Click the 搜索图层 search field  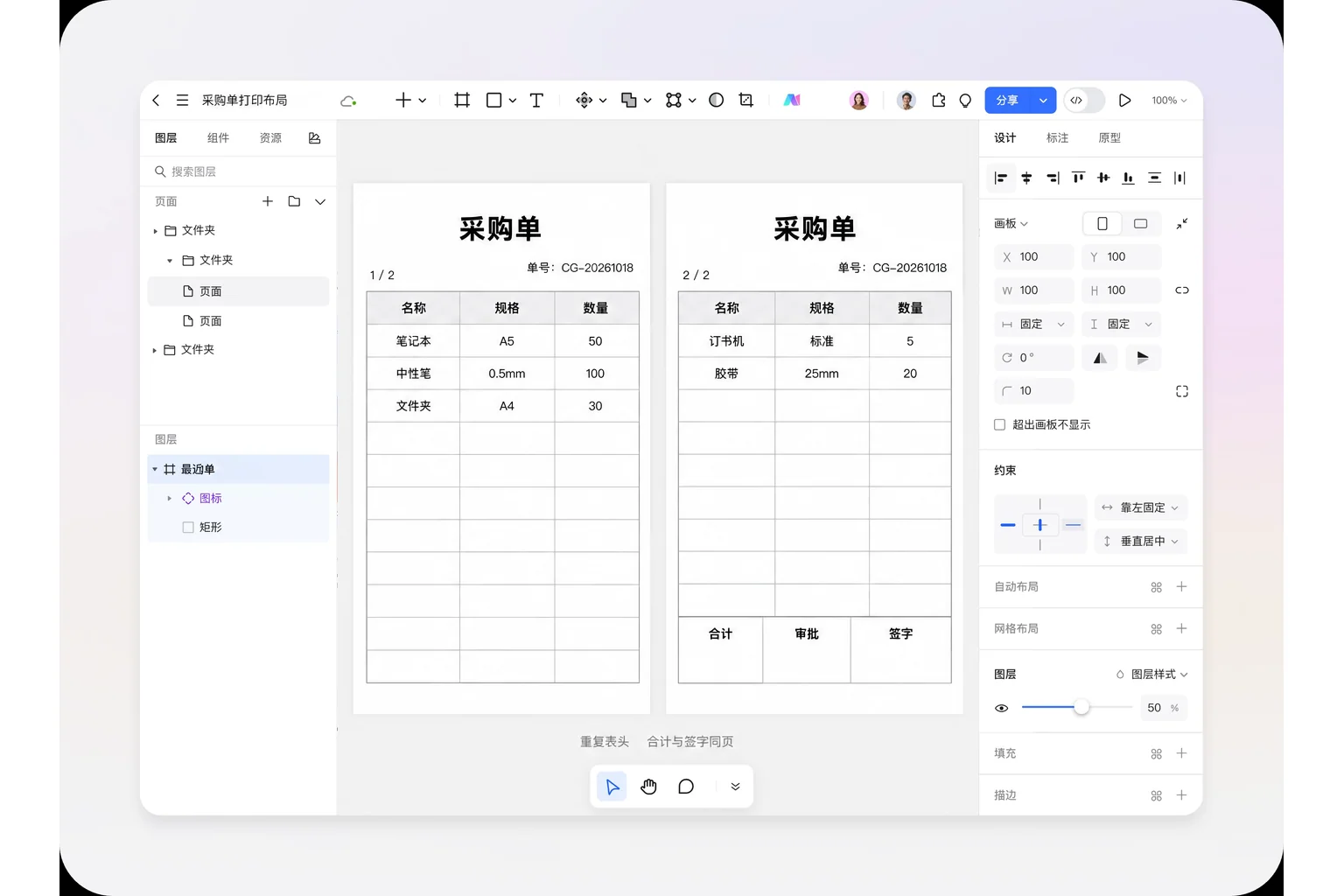pyautogui.click(x=238, y=171)
